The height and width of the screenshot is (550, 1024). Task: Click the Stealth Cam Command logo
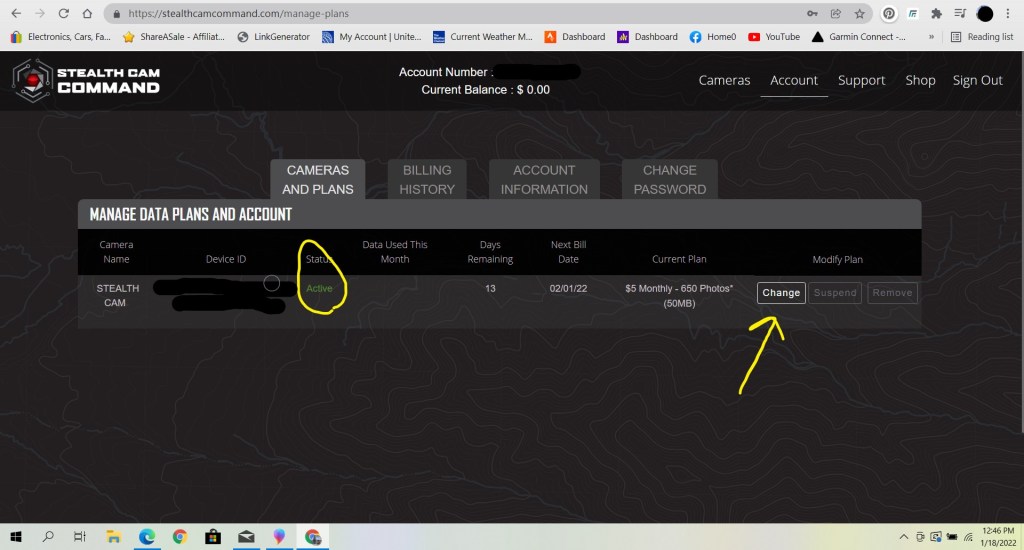tap(87, 81)
